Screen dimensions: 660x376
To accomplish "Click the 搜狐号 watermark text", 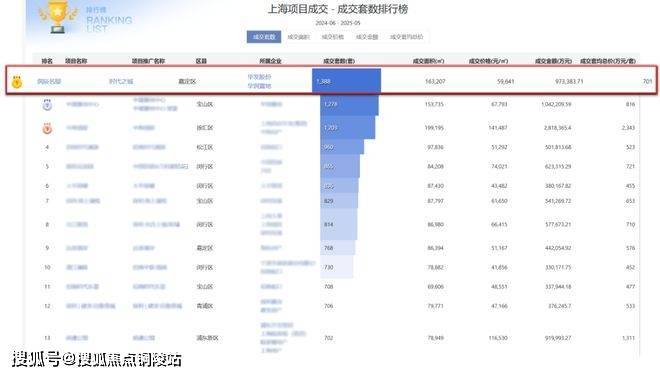I will tap(37, 359).
